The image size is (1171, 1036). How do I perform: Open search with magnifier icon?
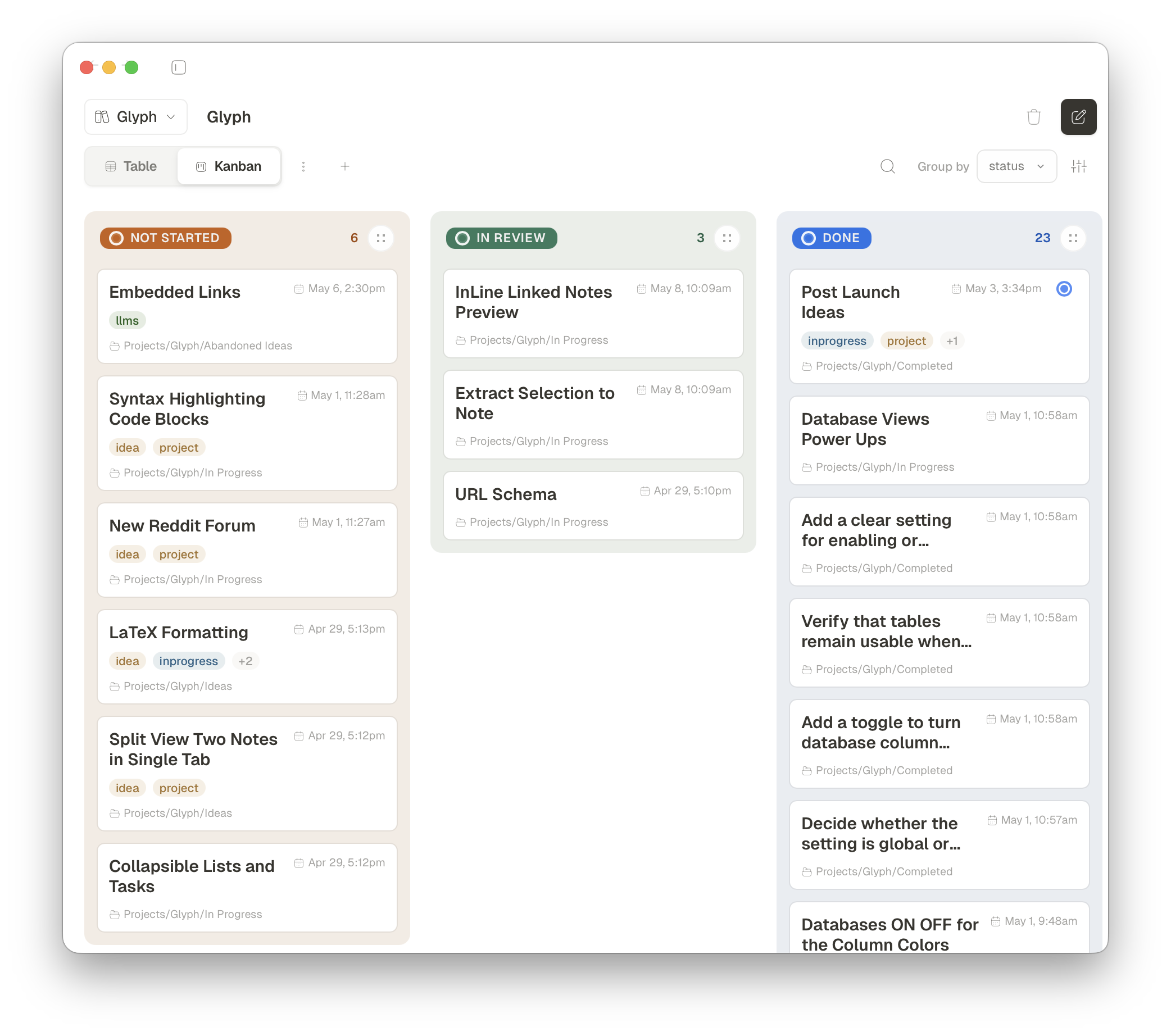point(887,167)
